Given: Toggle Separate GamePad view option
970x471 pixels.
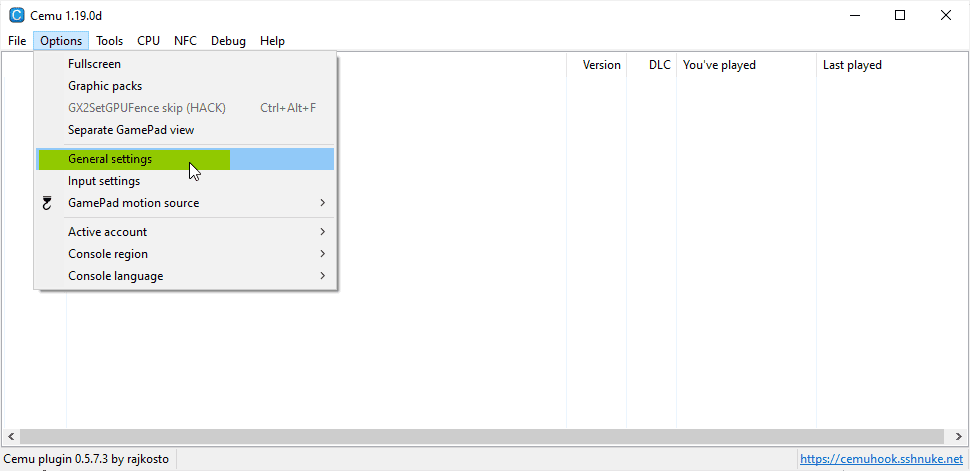Looking at the screenshot, I should [x=131, y=130].
